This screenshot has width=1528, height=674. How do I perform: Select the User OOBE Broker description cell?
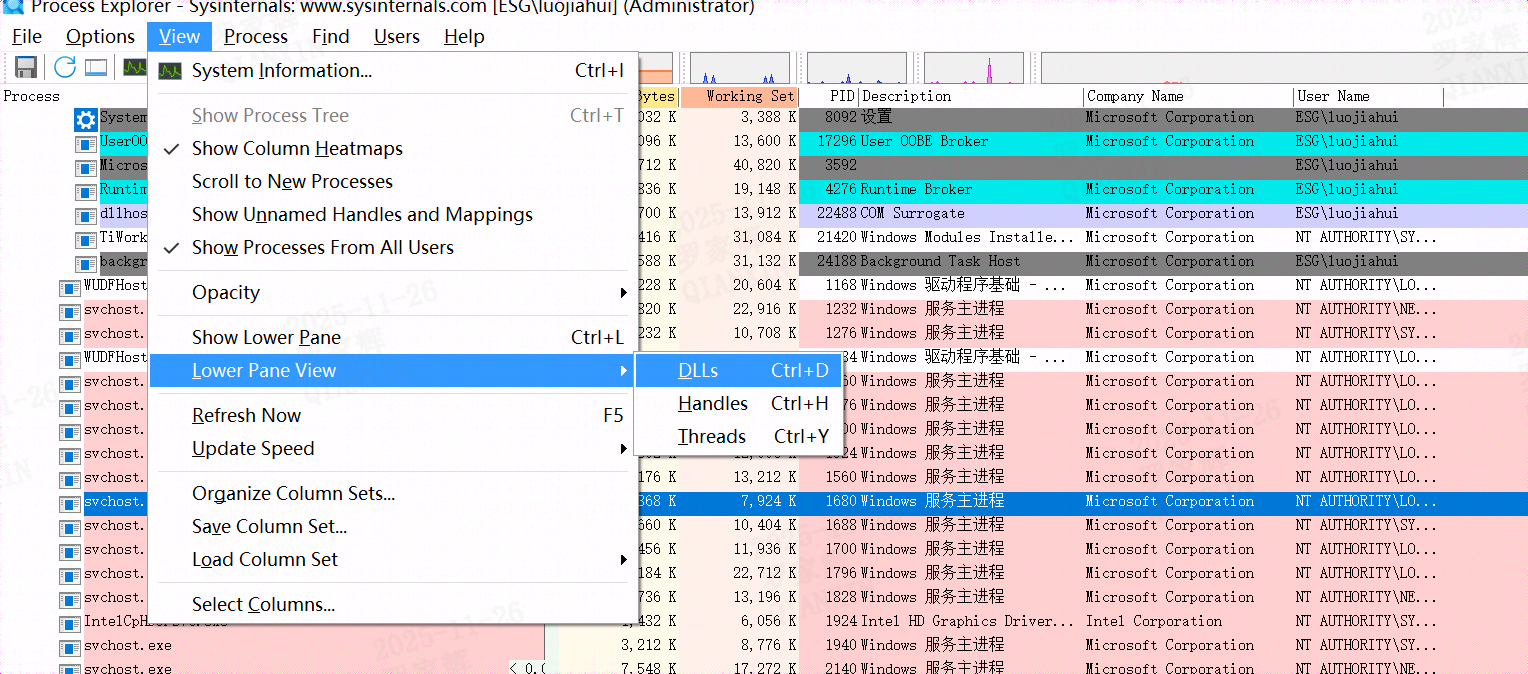(924, 141)
